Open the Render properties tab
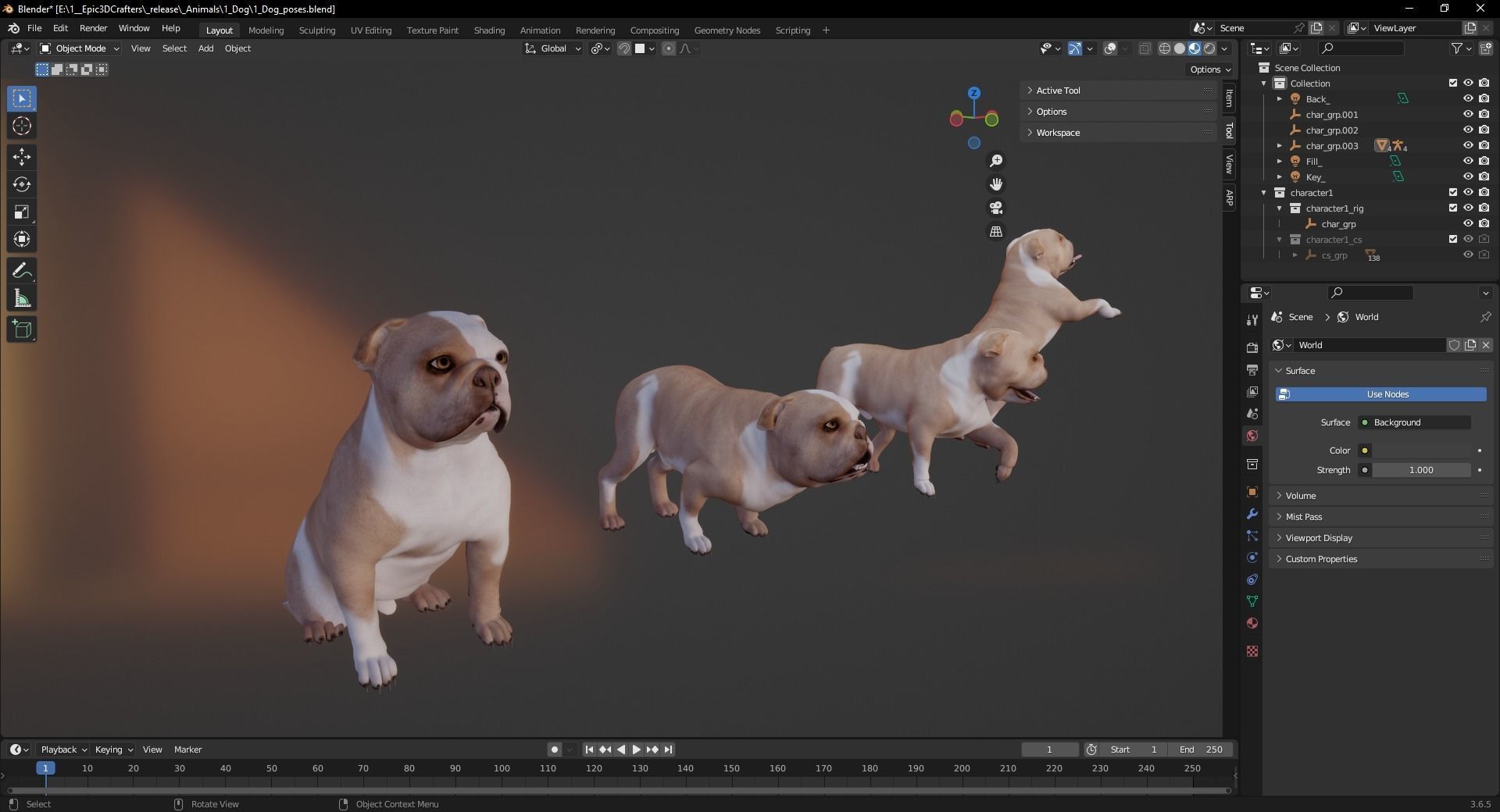 [1252, 347]
